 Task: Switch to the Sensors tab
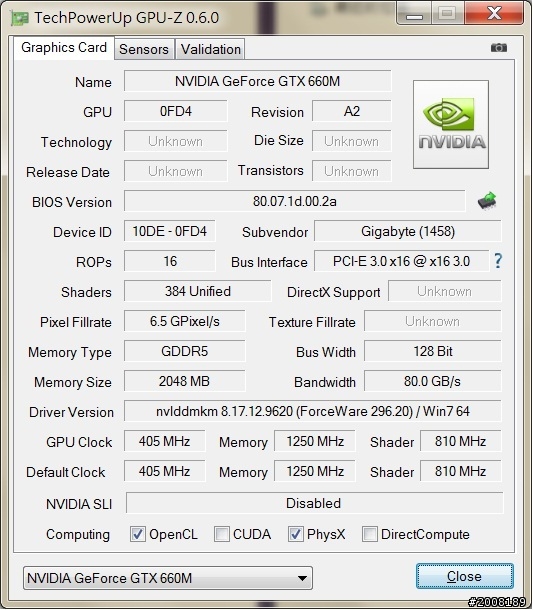144,49
